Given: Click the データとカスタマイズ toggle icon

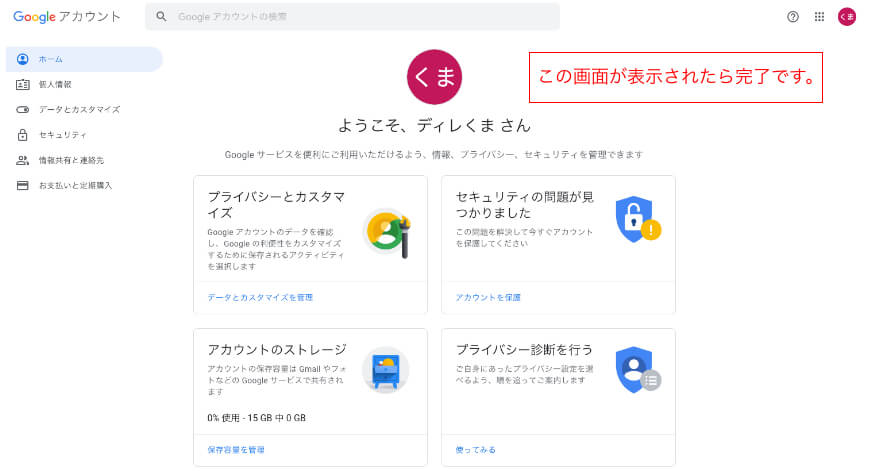Looking at the screenshot, I should pyautogui.click(x=23, y=109).
